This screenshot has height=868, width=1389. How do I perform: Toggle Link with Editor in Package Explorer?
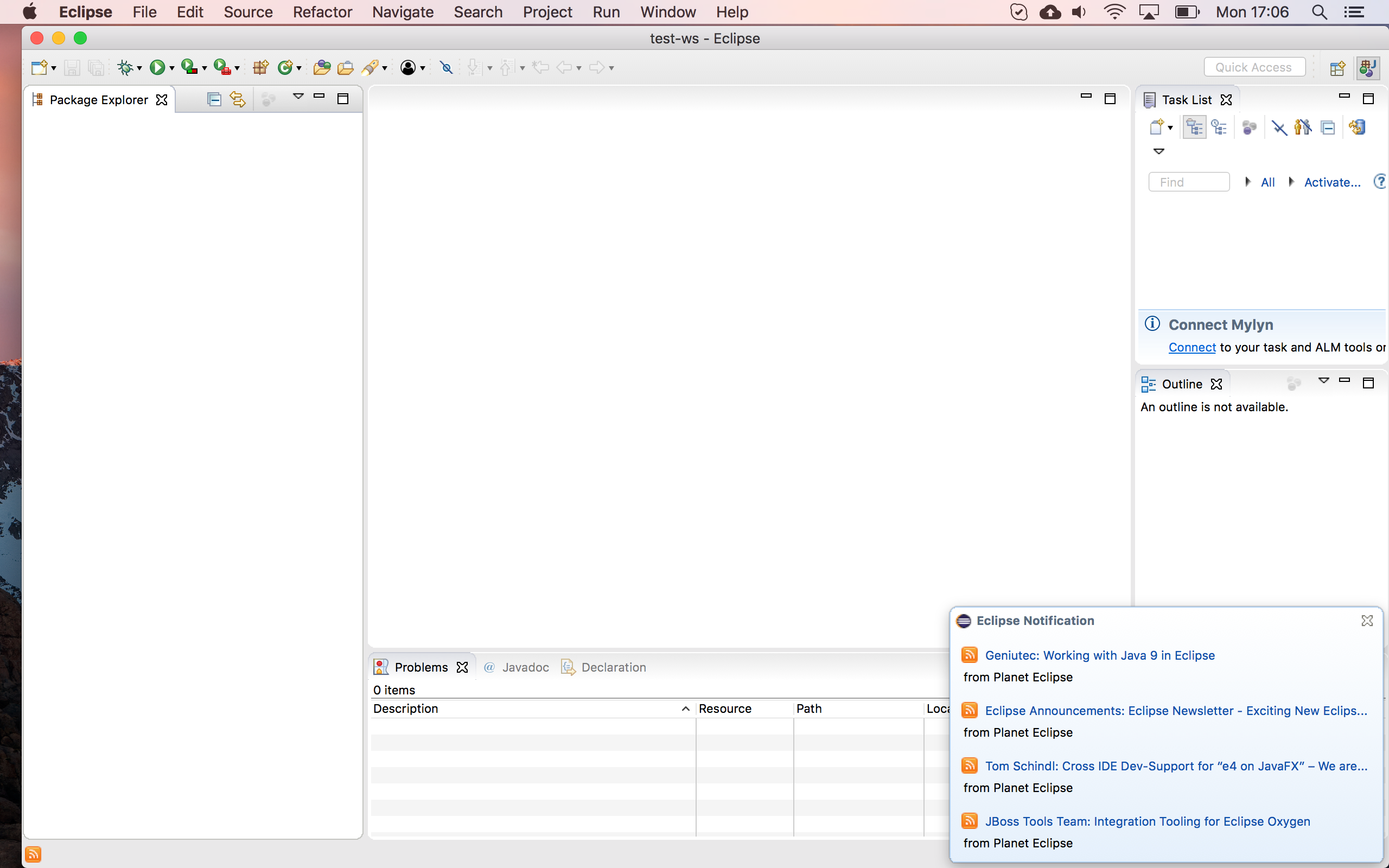(x=238, y=99)
